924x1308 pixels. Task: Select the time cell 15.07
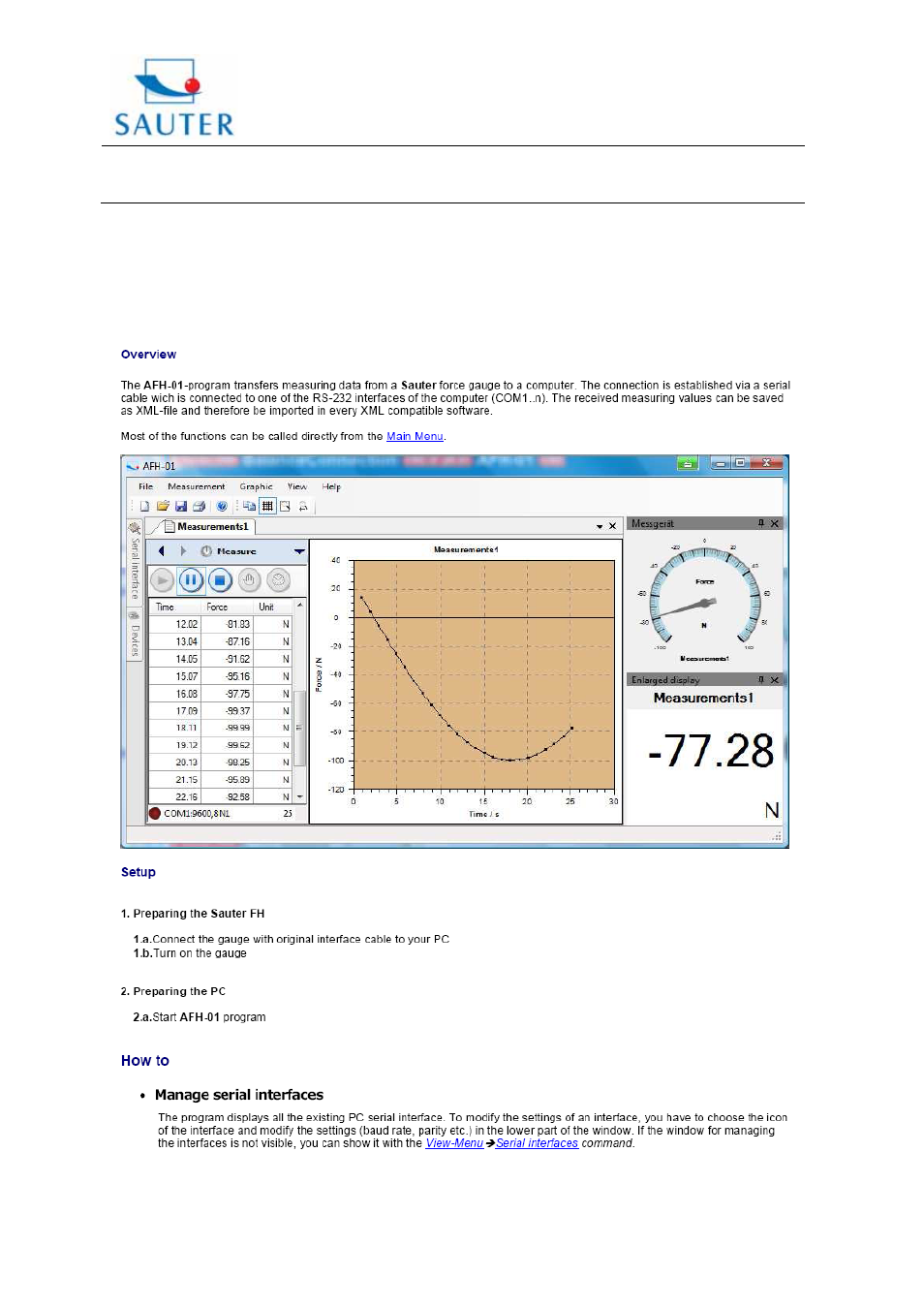click(x=174, y=676)
